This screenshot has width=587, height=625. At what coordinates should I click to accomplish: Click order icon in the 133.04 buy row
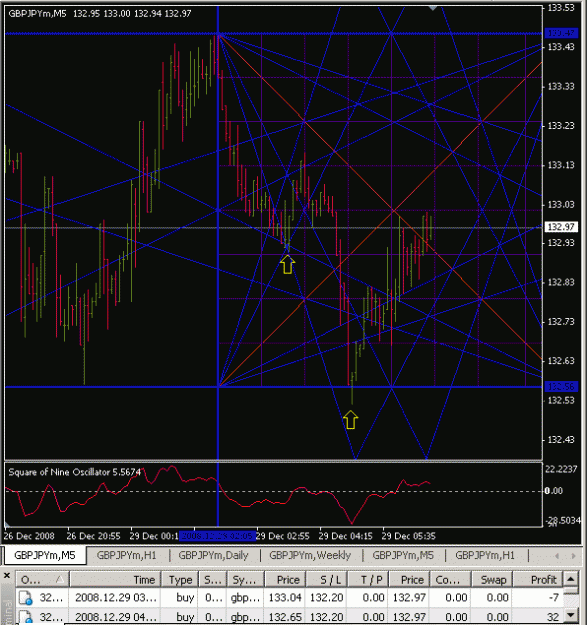(26, 598)
